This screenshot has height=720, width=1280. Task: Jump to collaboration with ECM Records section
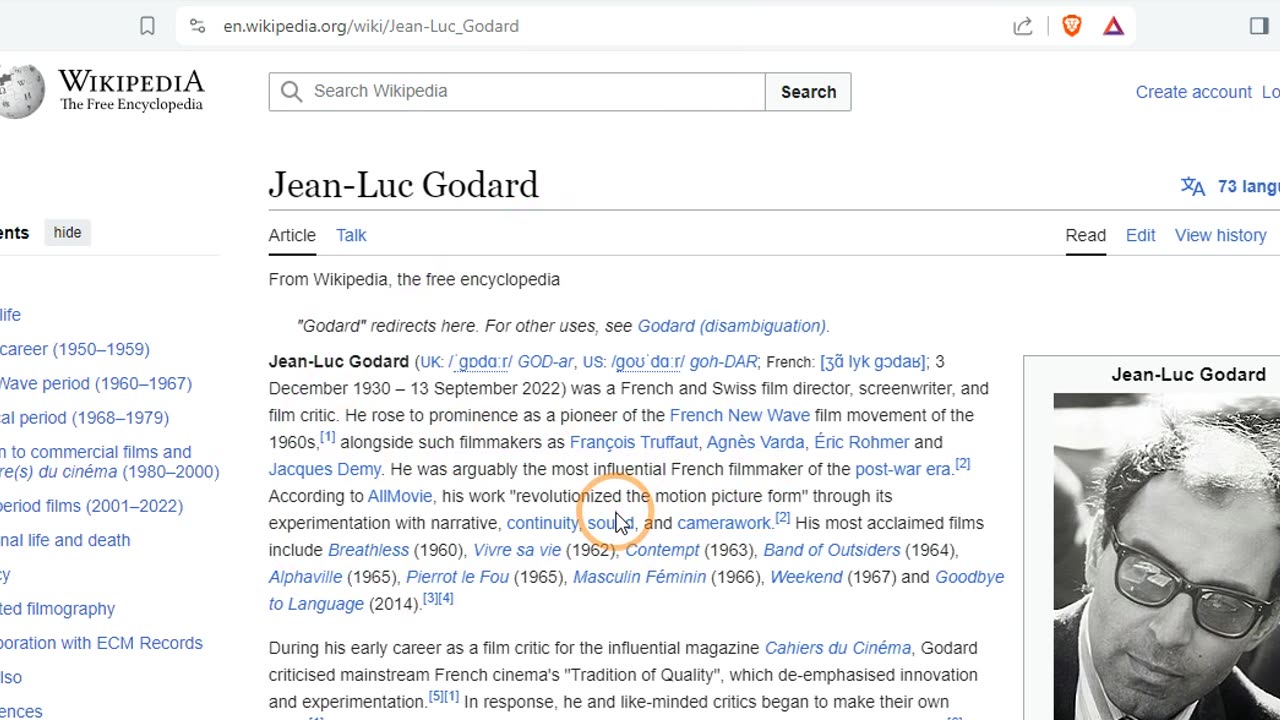(101, 643)
